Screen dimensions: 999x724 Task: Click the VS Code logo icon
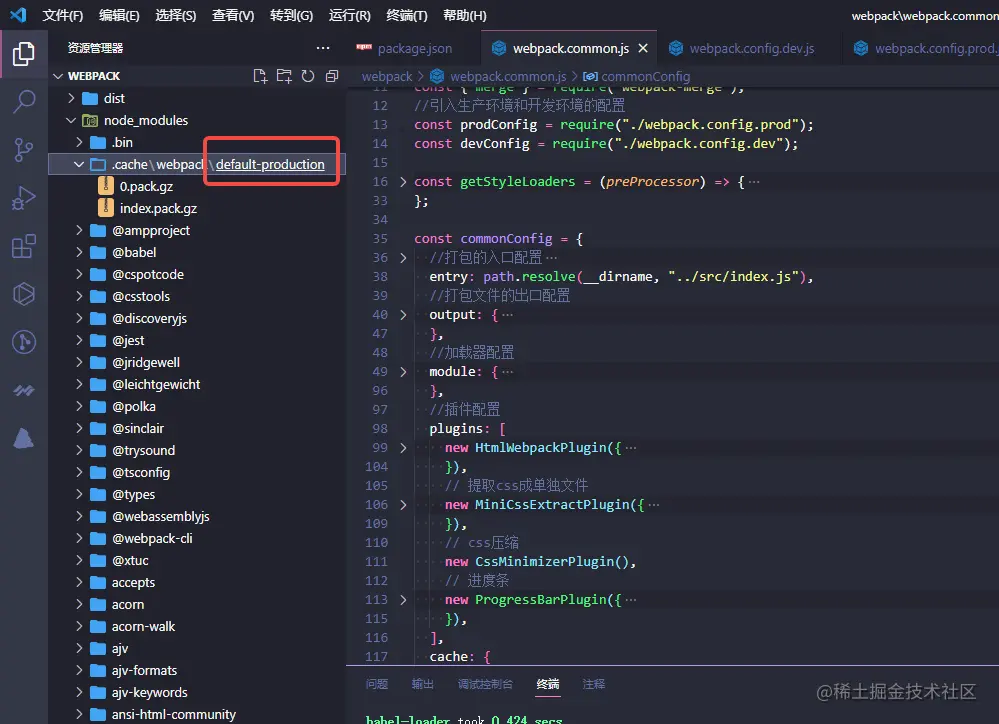pyautogui.click(x=18, y=15)
